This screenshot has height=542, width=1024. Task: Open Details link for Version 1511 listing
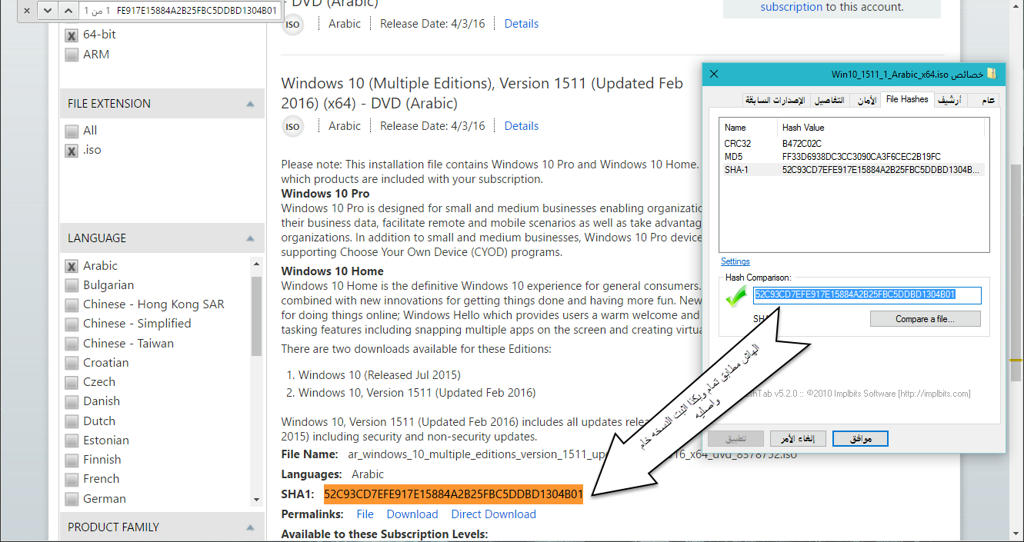tap(521, 126)
